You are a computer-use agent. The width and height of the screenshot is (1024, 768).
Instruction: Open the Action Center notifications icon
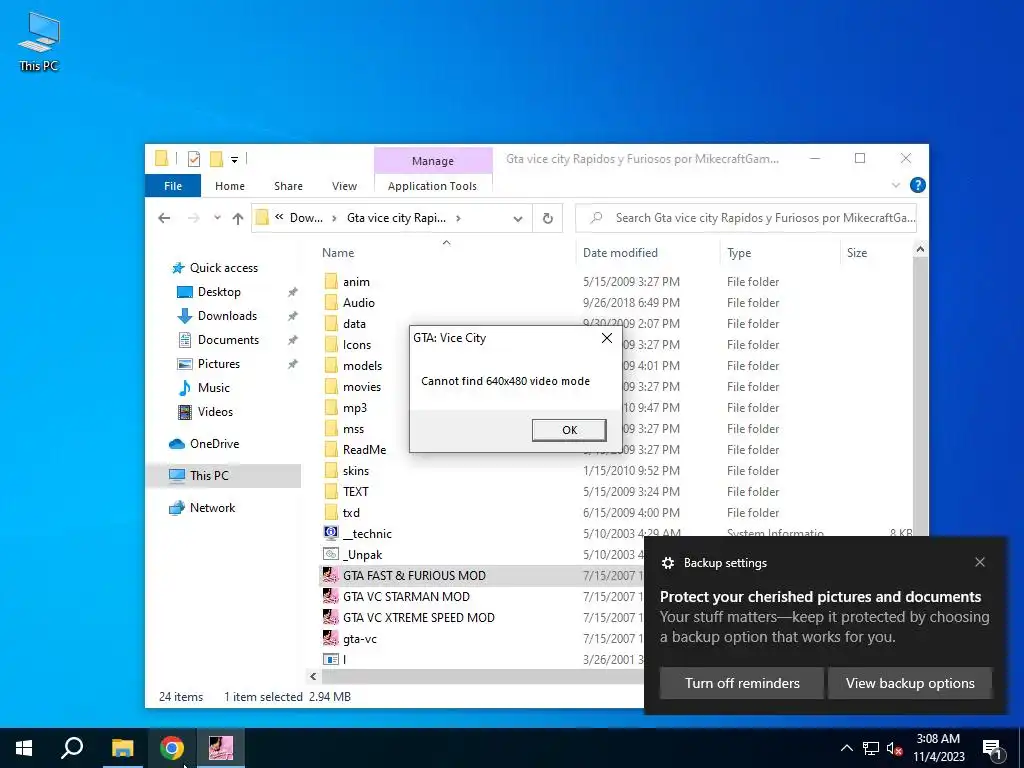click(x=992, y=749)
